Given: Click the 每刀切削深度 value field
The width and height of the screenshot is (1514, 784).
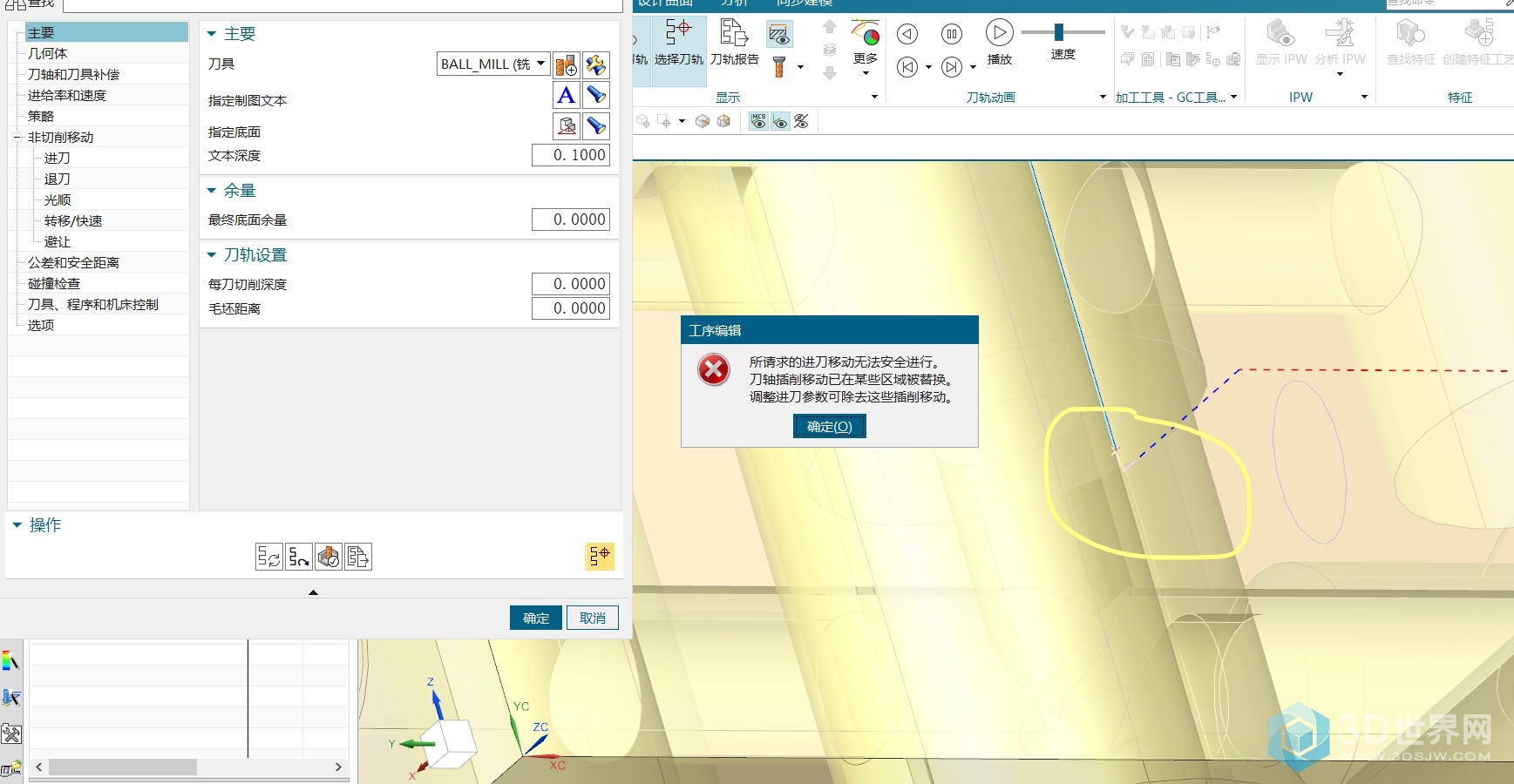Looking at the screenshot, I should click(x=571, y=284).
